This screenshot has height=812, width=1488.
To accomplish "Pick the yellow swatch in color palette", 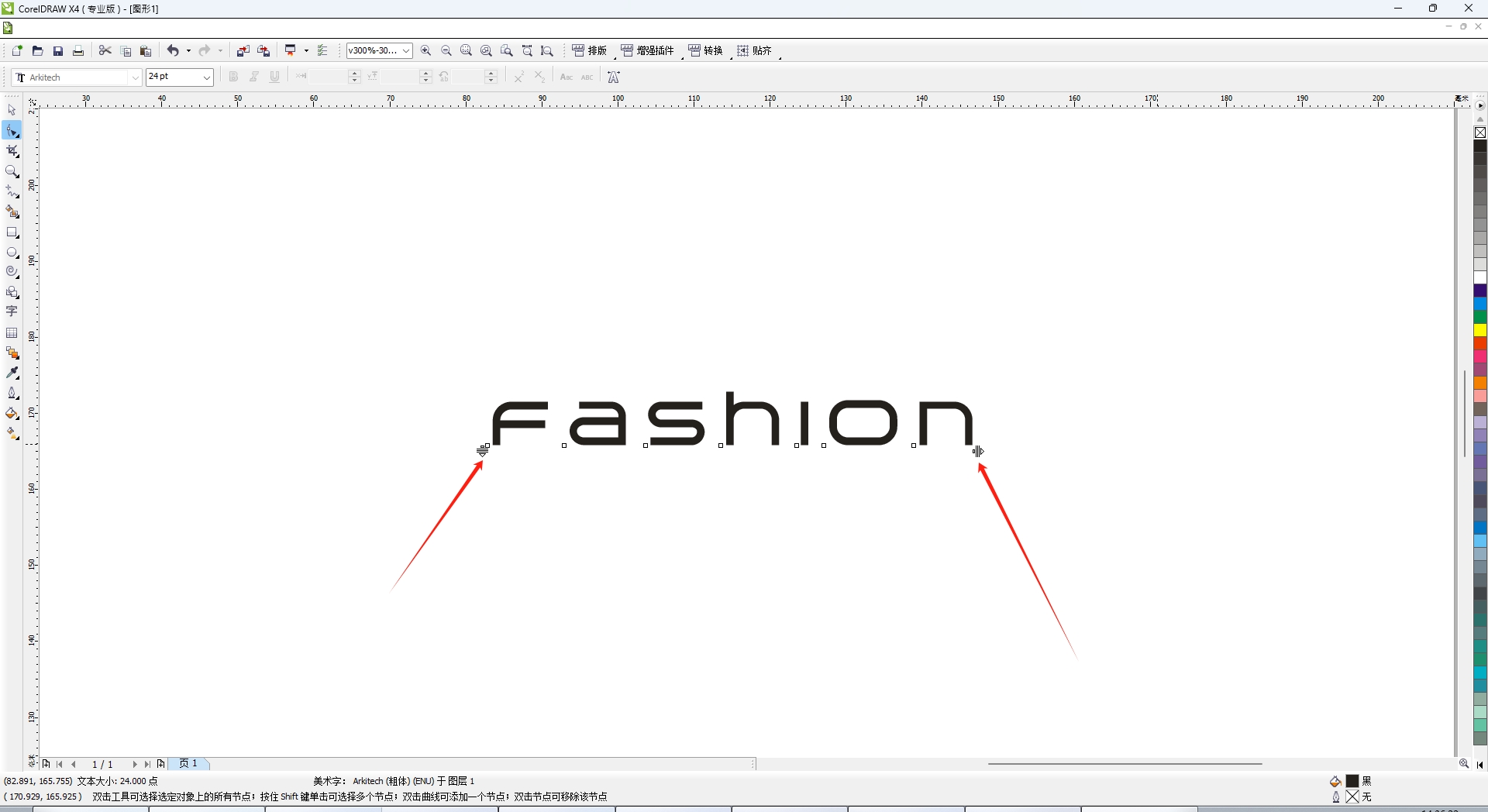I will coord(1480,330).
